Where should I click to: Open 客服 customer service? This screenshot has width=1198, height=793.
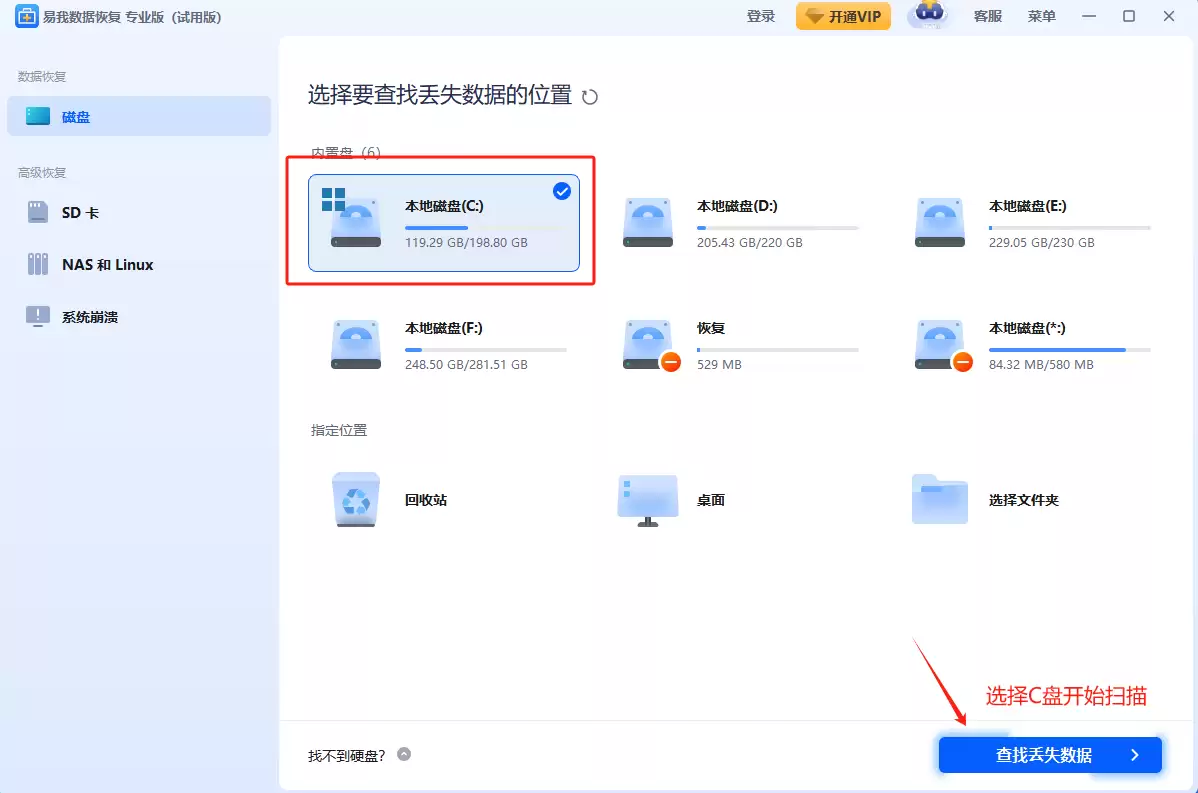tap(988, 17)
